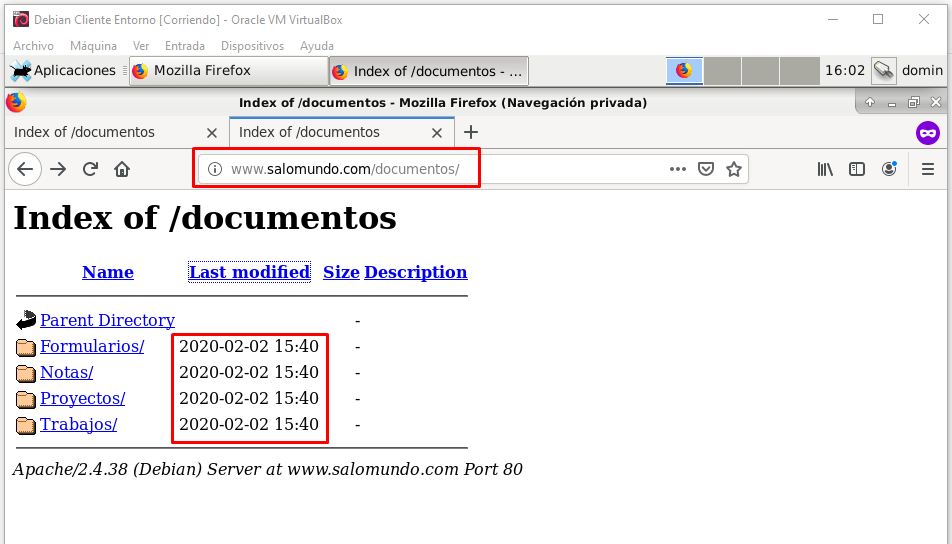952x544 pixels.
Task: Open the Proyectos/ directory link
Action: [82, 399]
